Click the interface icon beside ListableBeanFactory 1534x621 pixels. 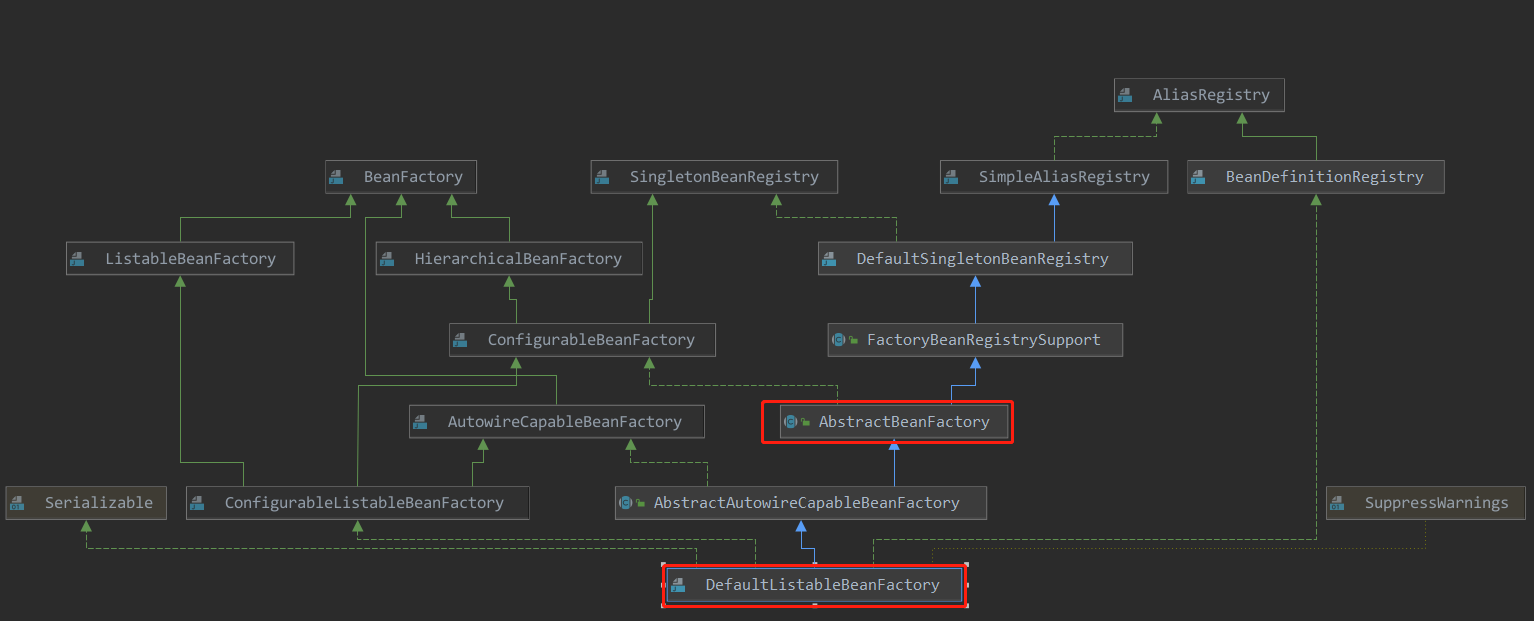pos(78,259)
